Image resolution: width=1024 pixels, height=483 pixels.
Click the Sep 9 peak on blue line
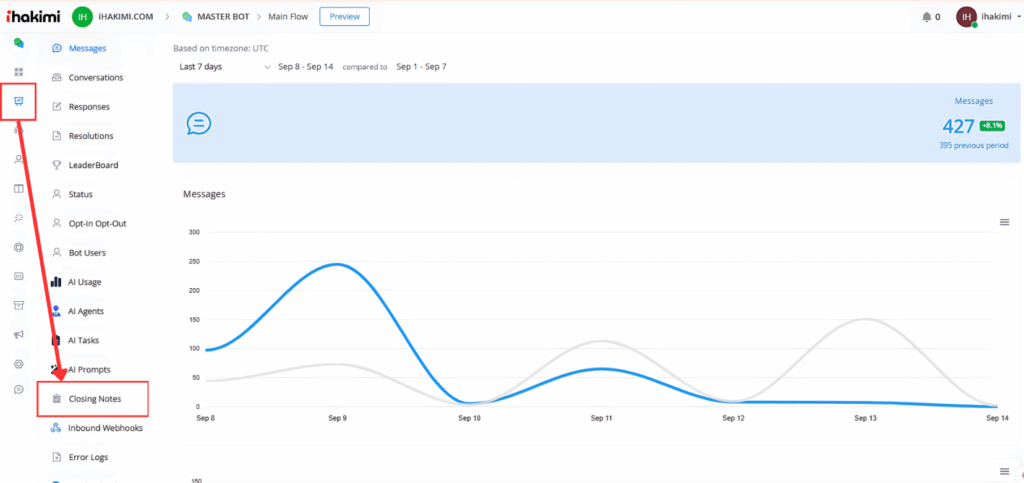click(x=337, y=264)
